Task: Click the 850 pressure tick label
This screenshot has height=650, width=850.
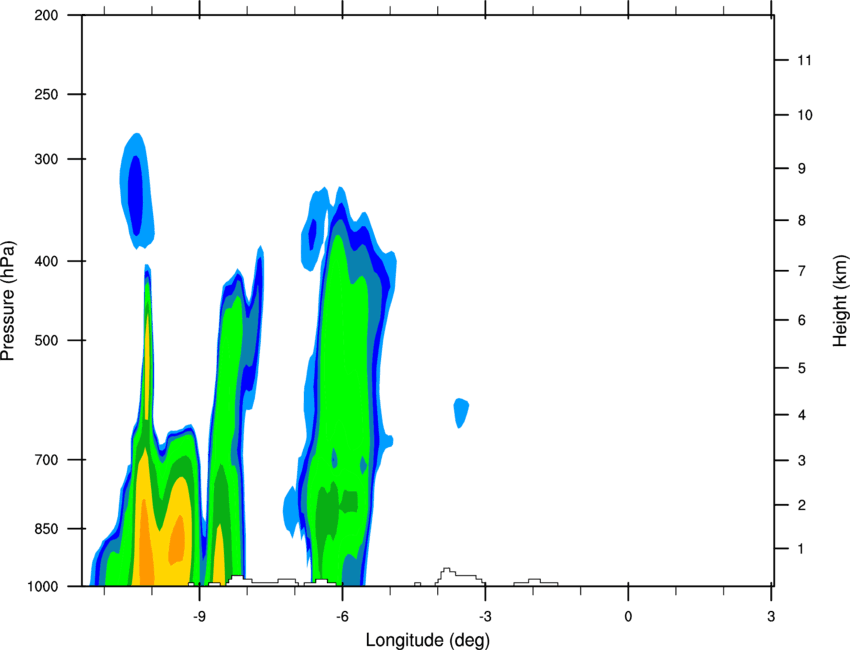Action: (x=46, y=529)
